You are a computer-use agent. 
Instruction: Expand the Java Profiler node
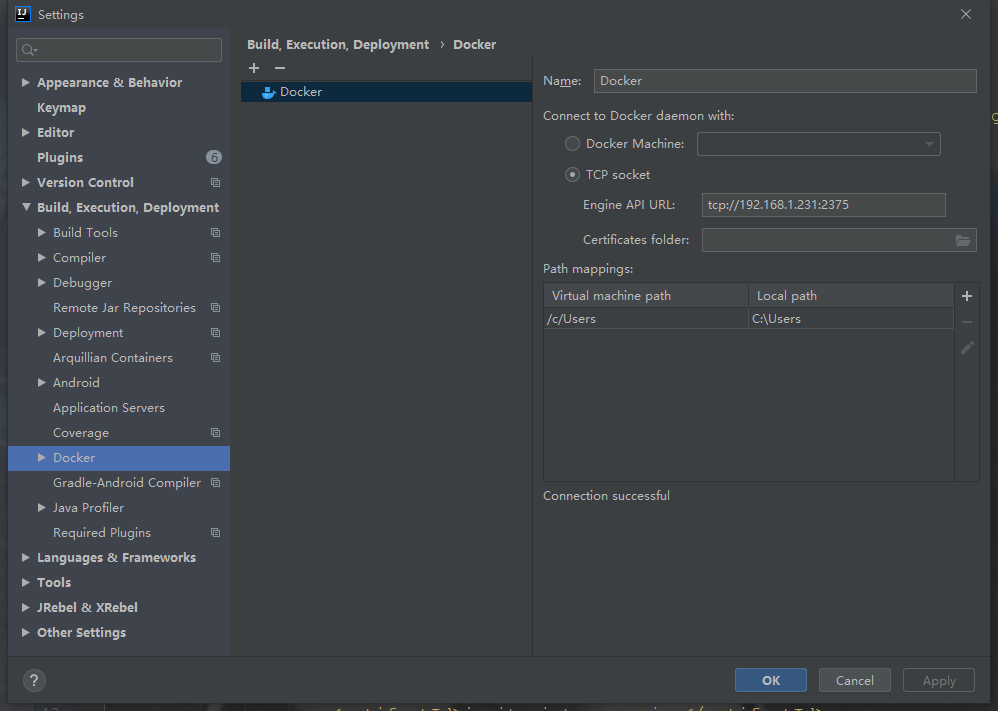tap(41, 508)
